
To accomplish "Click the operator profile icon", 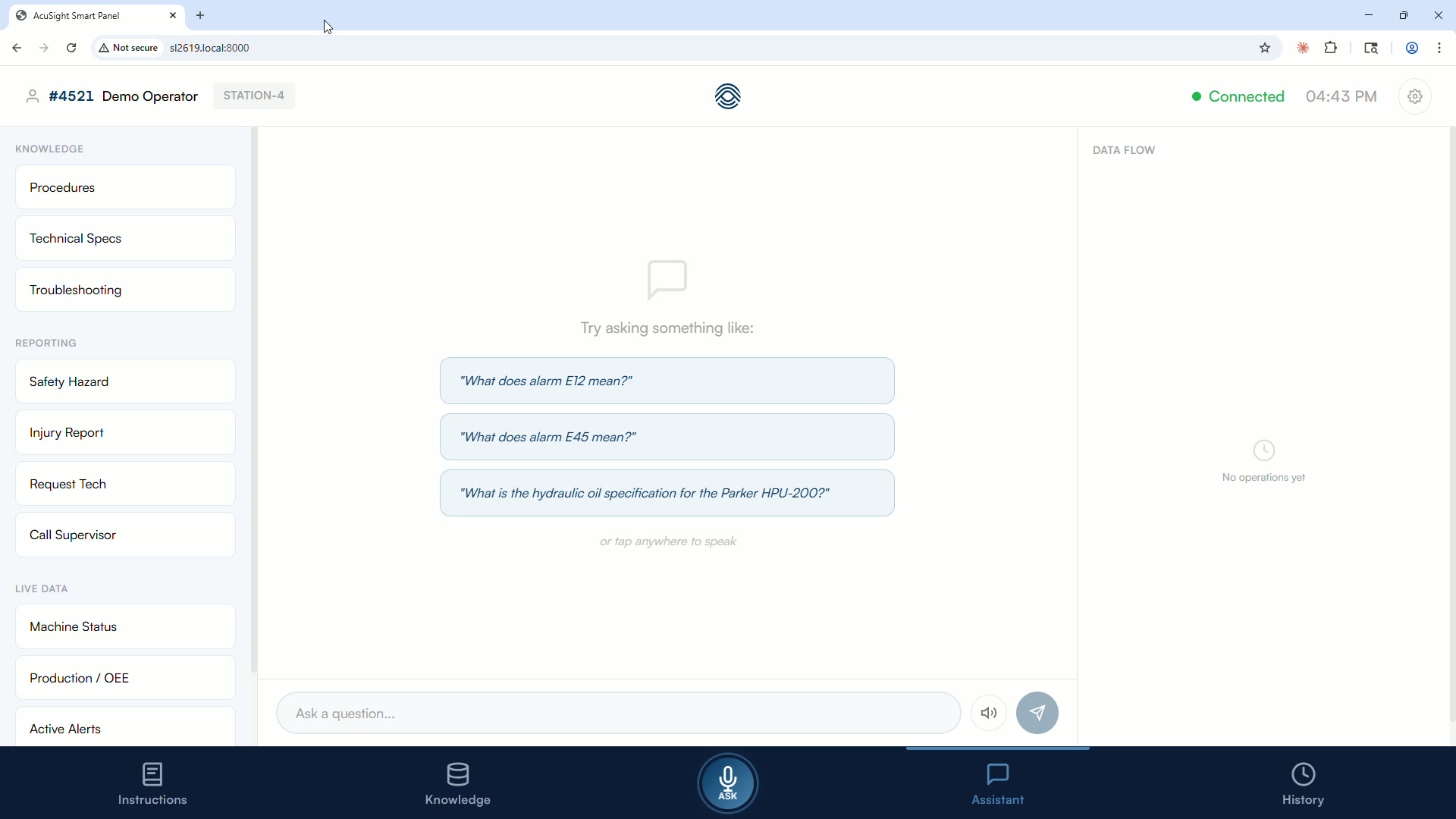I will pyautogui.click(x=32, y=96).
